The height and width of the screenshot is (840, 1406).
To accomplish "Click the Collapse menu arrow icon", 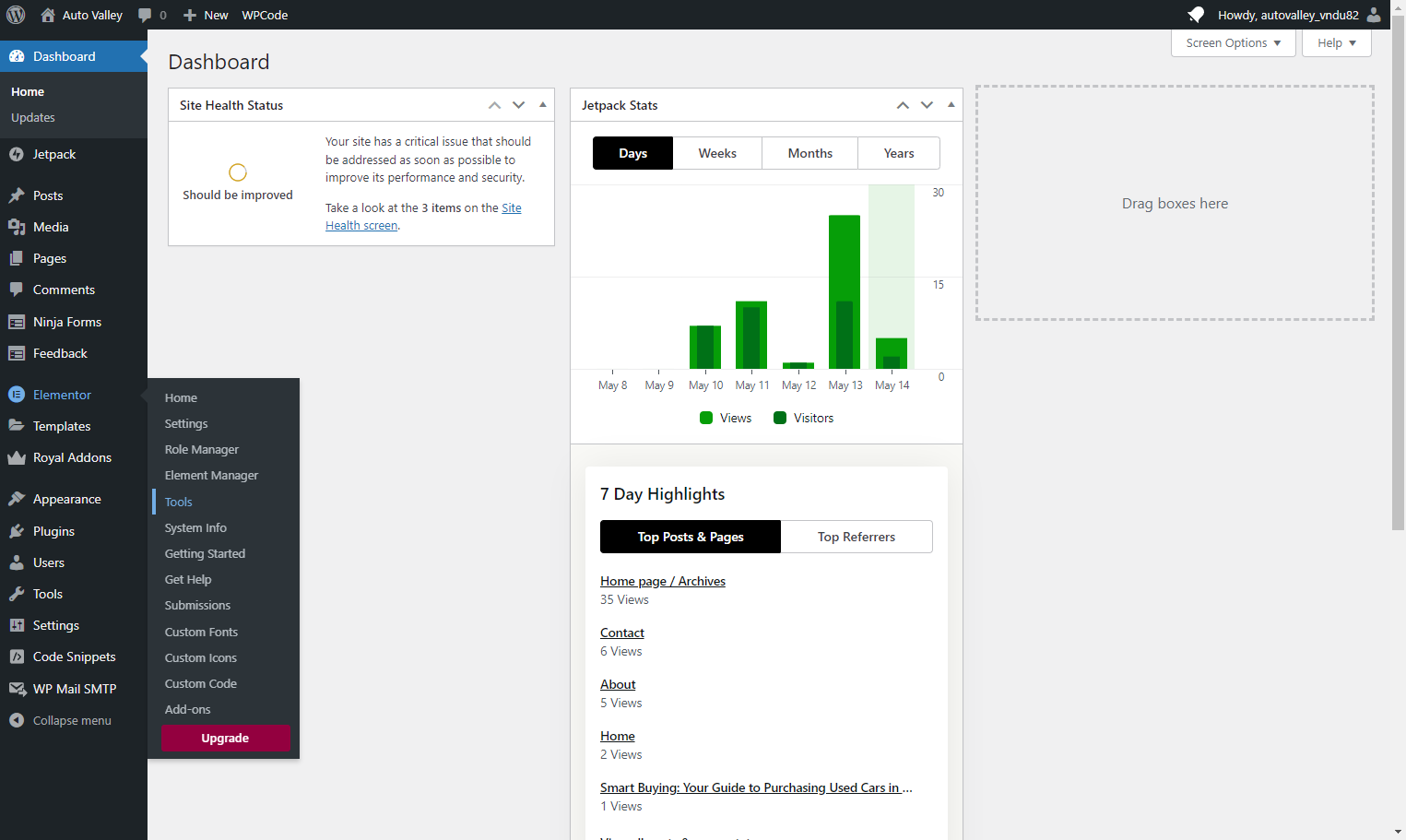I will (17, 720).
